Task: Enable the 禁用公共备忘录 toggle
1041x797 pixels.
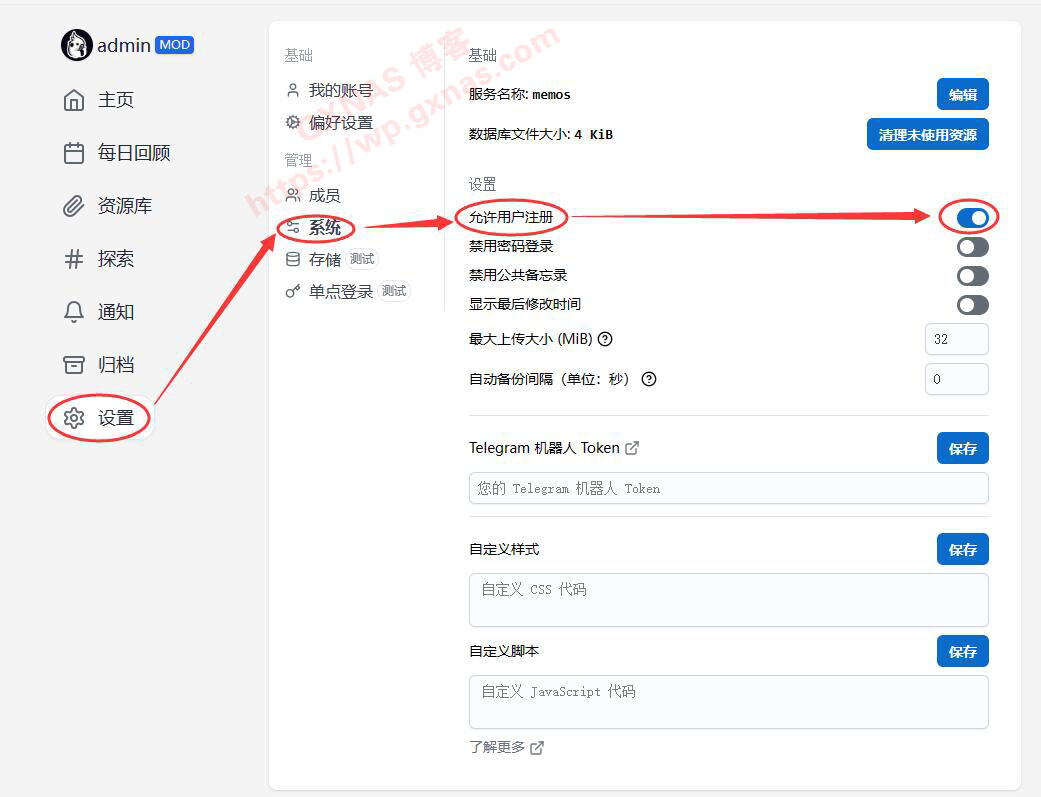Action: point(972,275)
